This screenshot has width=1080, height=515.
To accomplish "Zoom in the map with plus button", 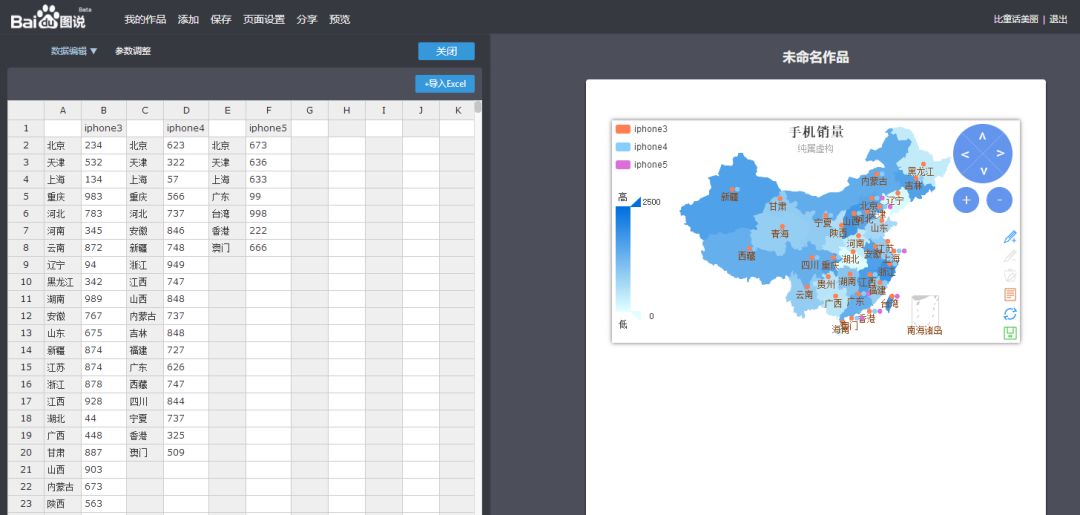I will tap(966, 200).
